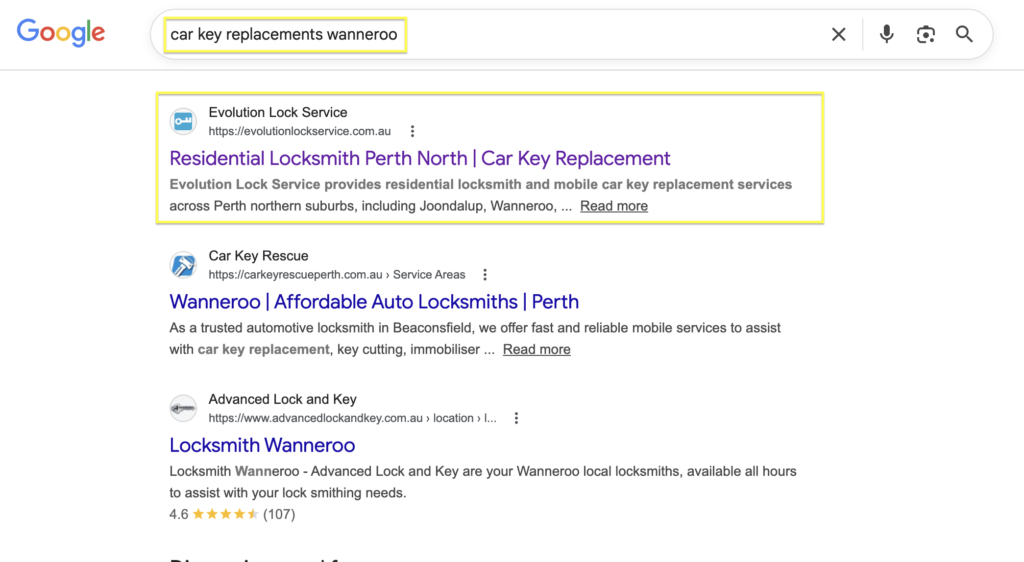Click the Evolution Lock Service favicon
This screenshot has width=1024, height=562.
point(184,121)
